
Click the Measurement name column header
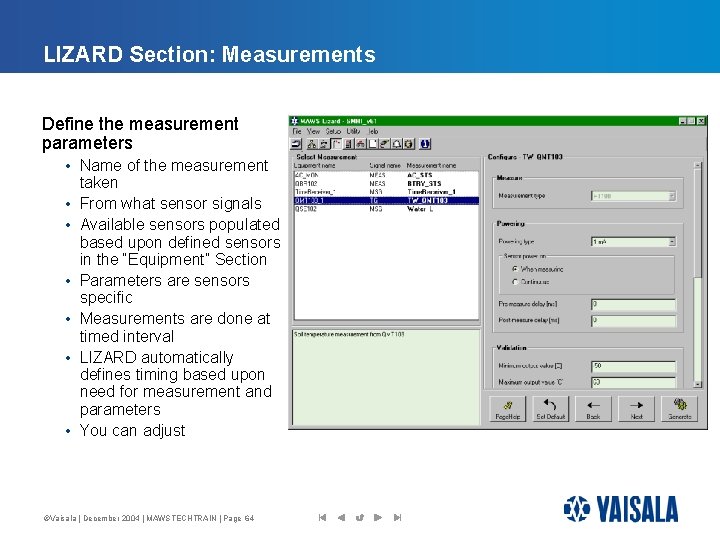(431, 165)
